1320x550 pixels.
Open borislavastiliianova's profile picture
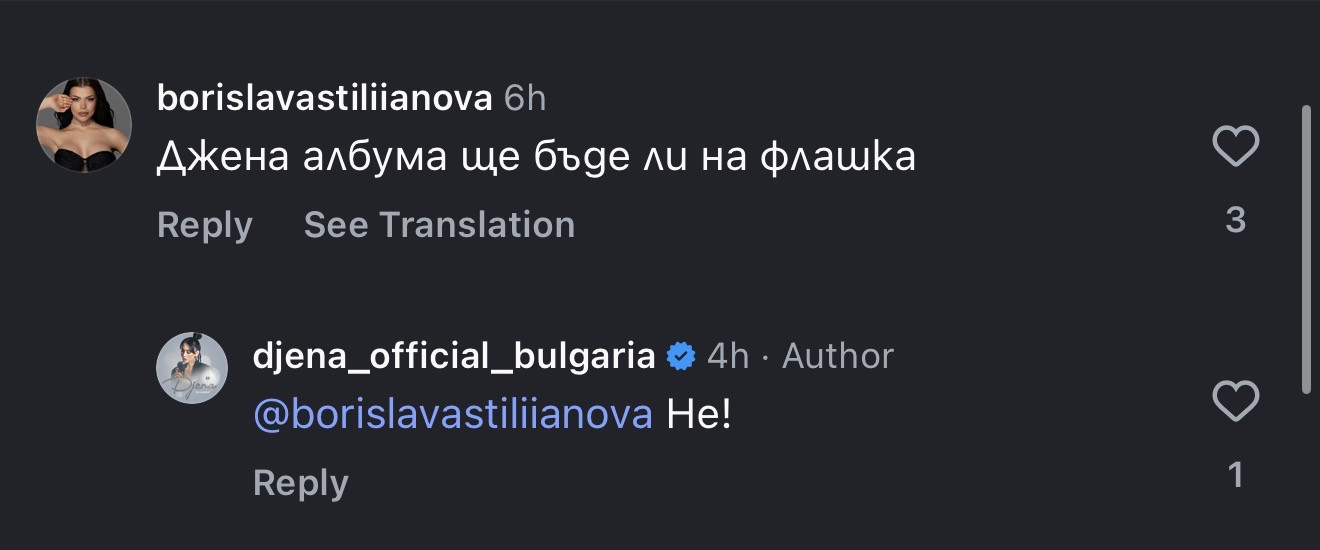tap(84, 125)
